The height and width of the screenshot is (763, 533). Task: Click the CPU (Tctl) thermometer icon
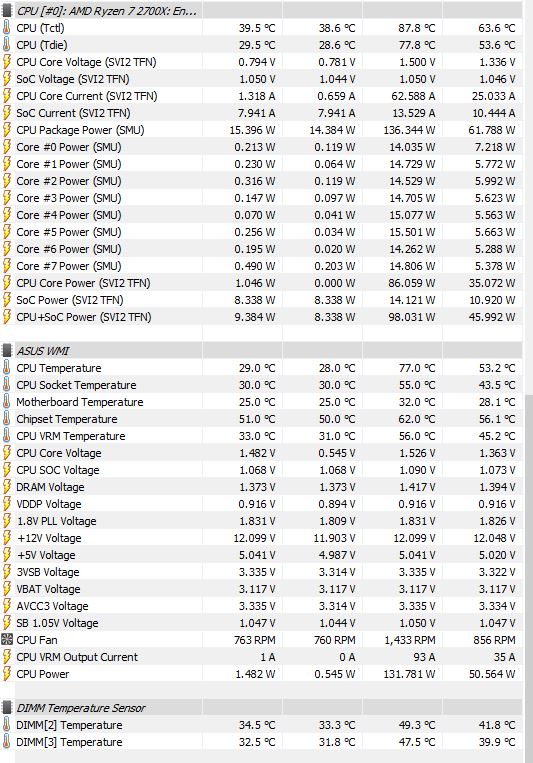point(6,28)
